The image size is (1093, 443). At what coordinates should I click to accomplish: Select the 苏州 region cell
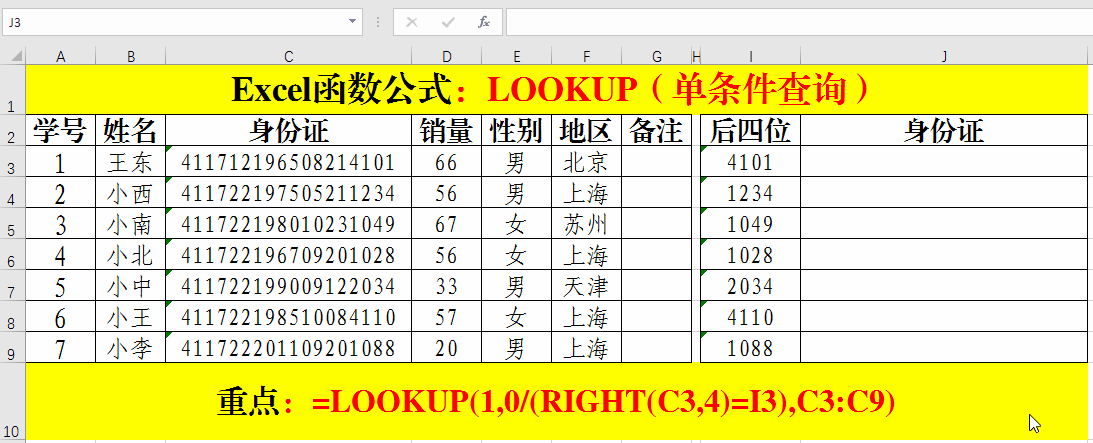point(586,224)
